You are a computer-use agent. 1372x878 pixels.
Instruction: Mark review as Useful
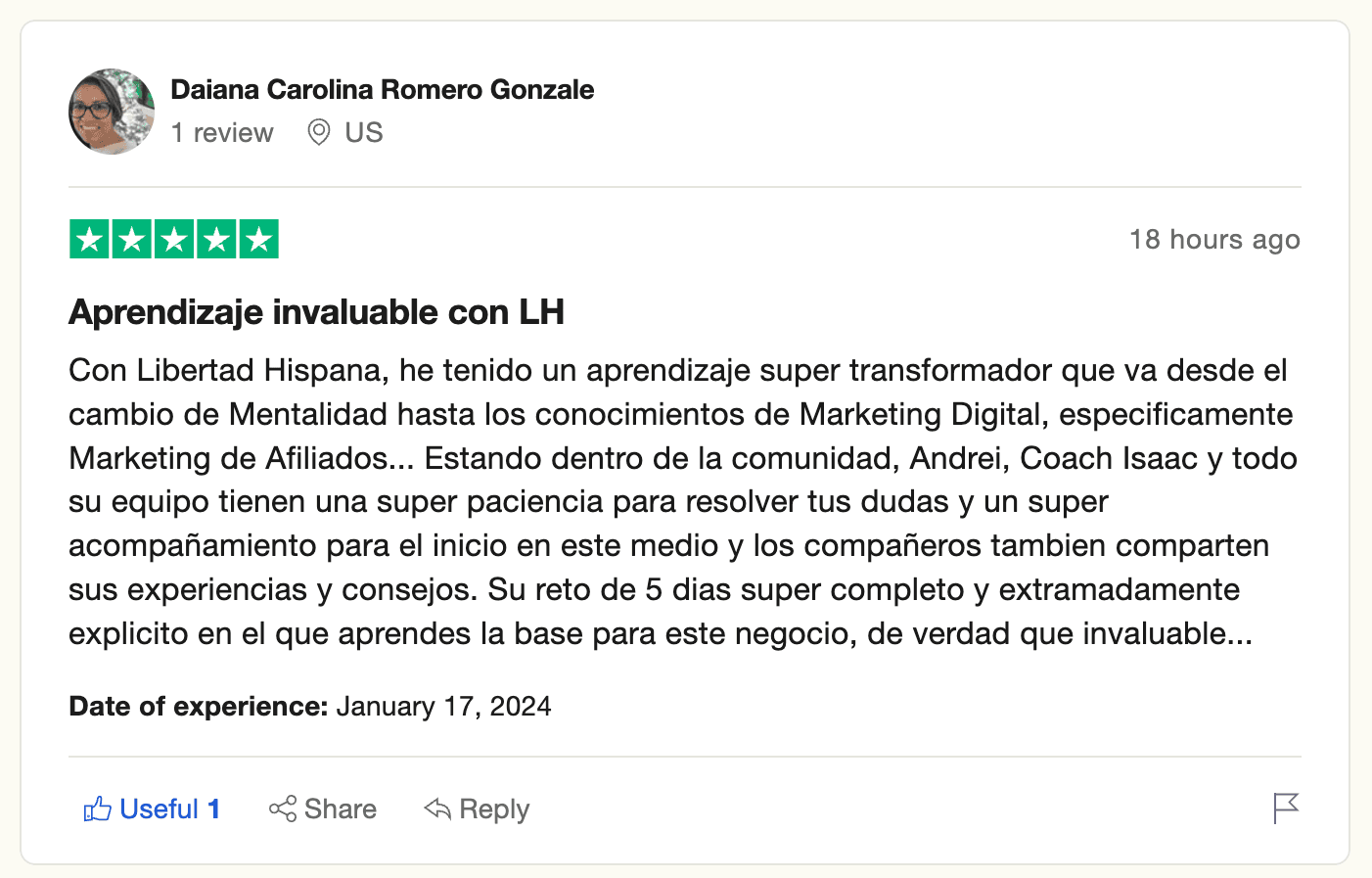click(152, 809)
